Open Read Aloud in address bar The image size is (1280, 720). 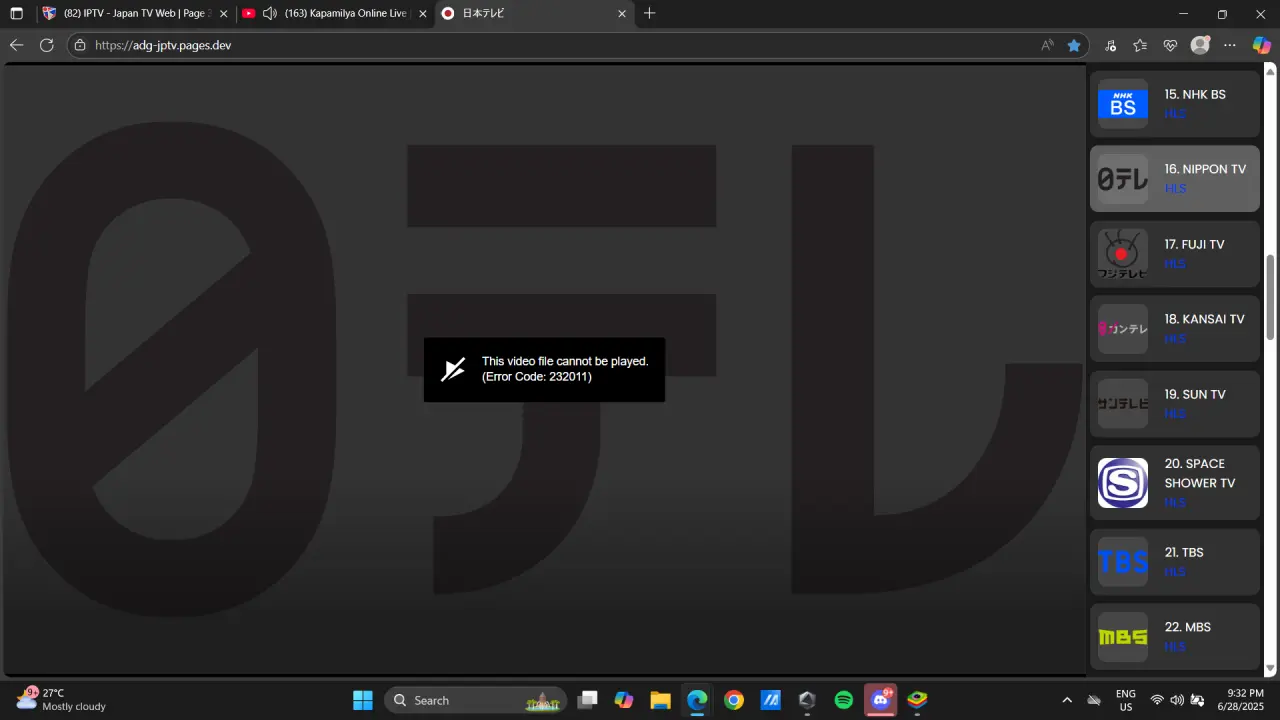tap(1047, 45)
